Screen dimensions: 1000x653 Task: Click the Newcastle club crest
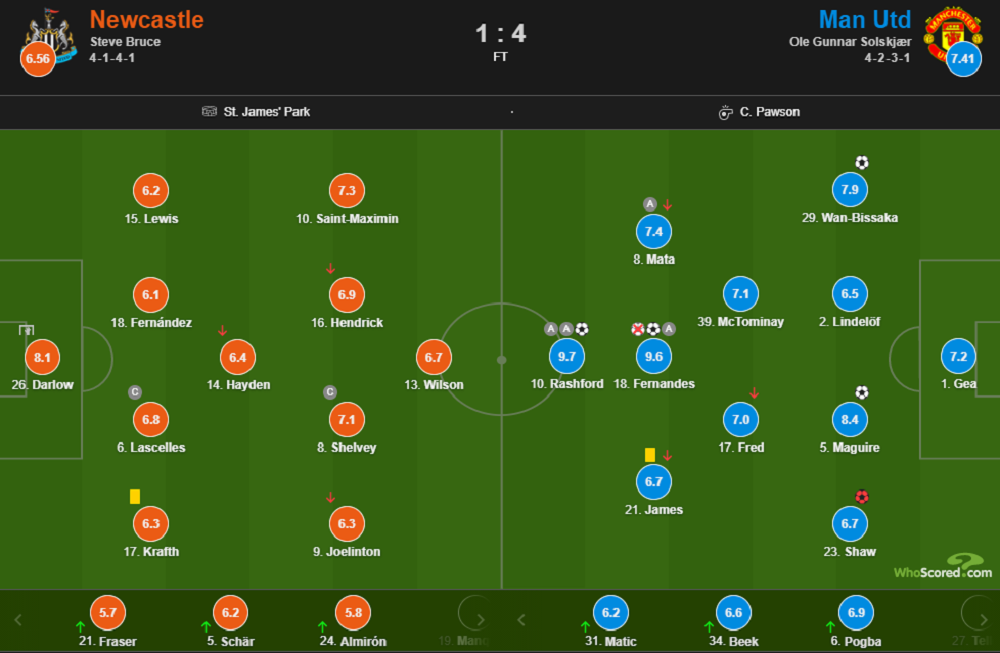[x=48, y=35]
